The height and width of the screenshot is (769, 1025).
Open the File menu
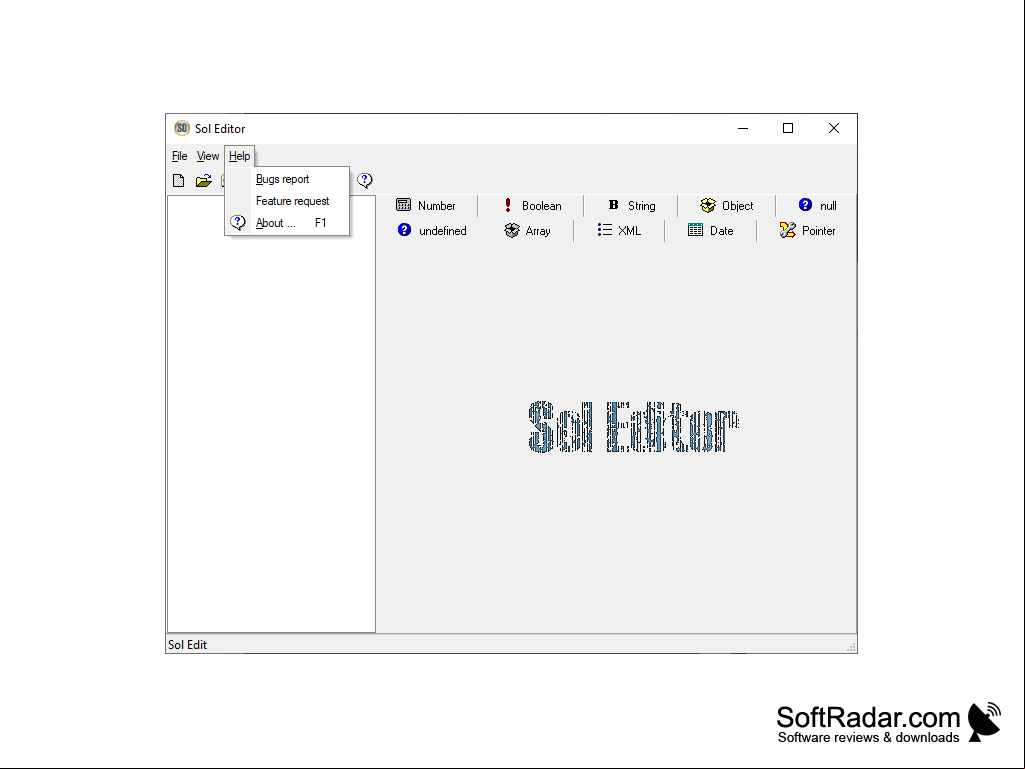180,156
